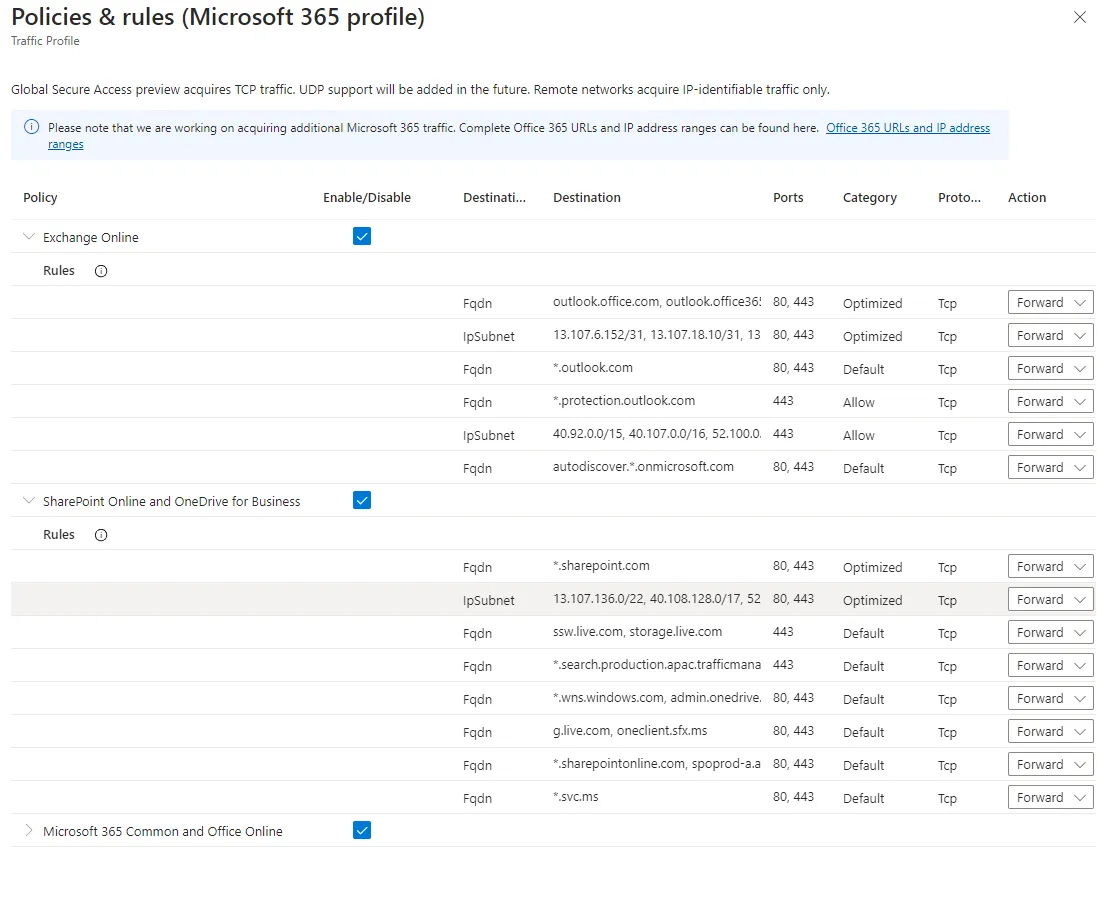The image size is (1107, 902).
Task: Click the 40.92.0.0/15 IpSubnet destination cell
Action: 657,433
